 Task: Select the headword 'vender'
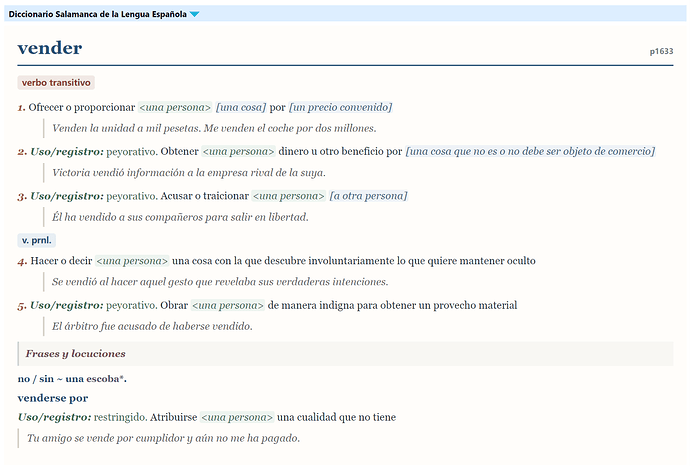[50, 48]
